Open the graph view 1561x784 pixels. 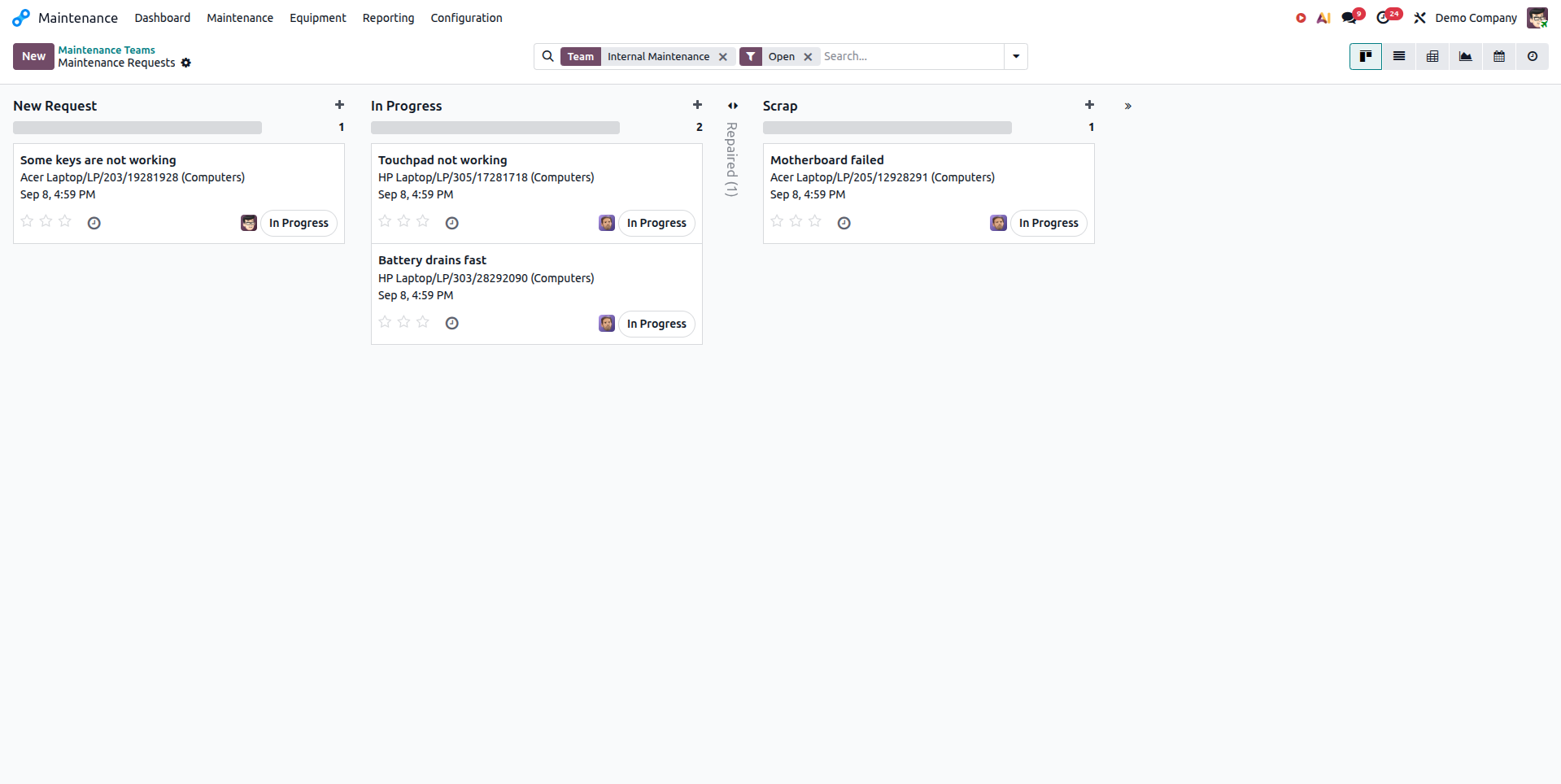[x=1466, y=56]
